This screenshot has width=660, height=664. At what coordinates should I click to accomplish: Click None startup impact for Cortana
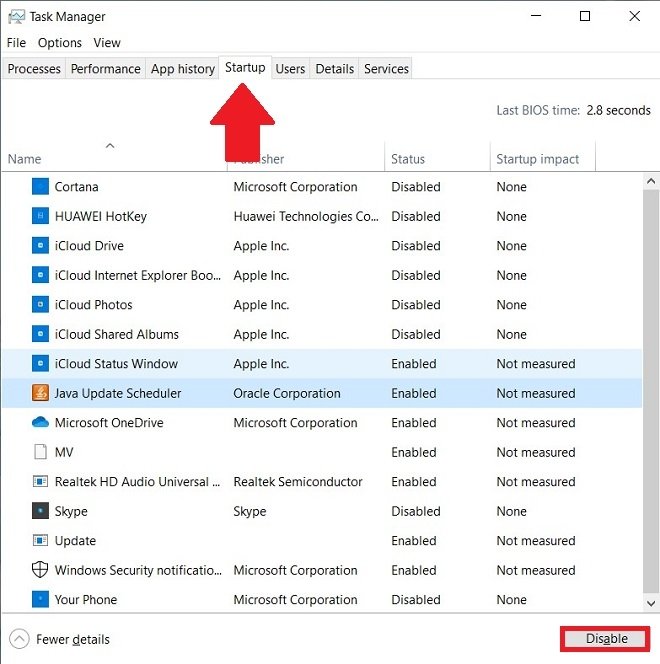click(511, 187)
